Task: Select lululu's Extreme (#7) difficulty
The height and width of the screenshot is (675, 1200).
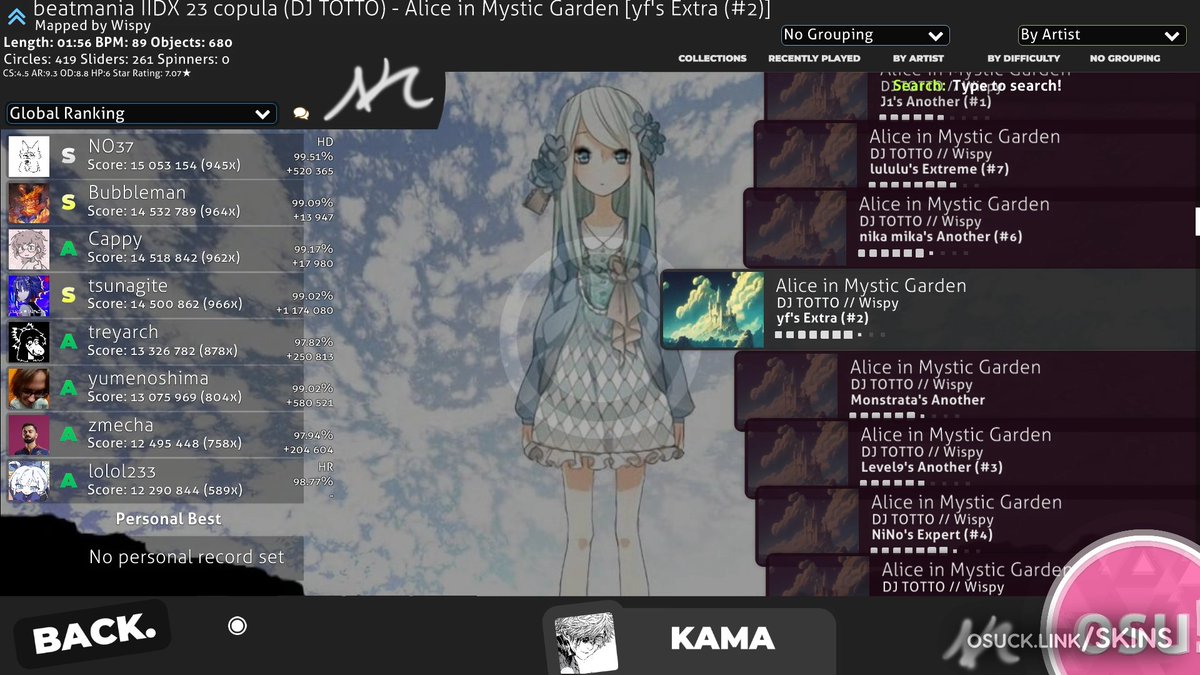Action: pos(976,153)
